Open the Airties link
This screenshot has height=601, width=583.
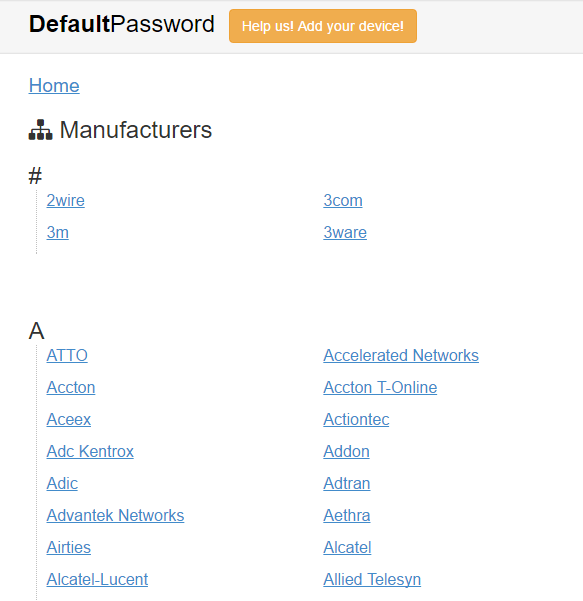click(69, 547)
